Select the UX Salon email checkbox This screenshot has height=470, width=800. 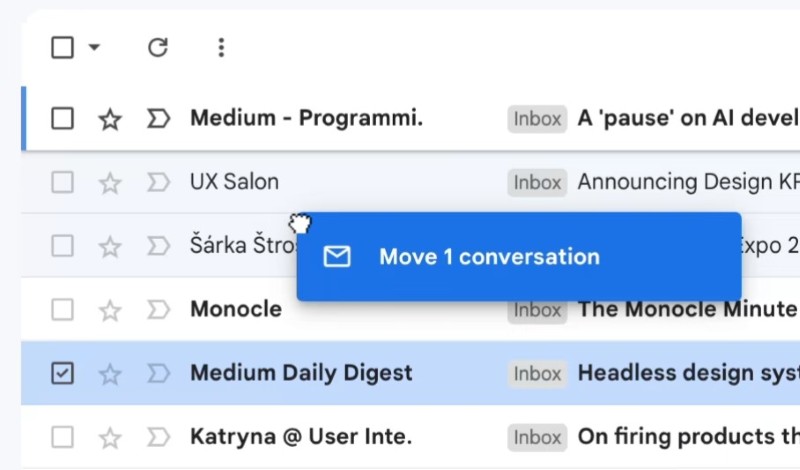62,183
